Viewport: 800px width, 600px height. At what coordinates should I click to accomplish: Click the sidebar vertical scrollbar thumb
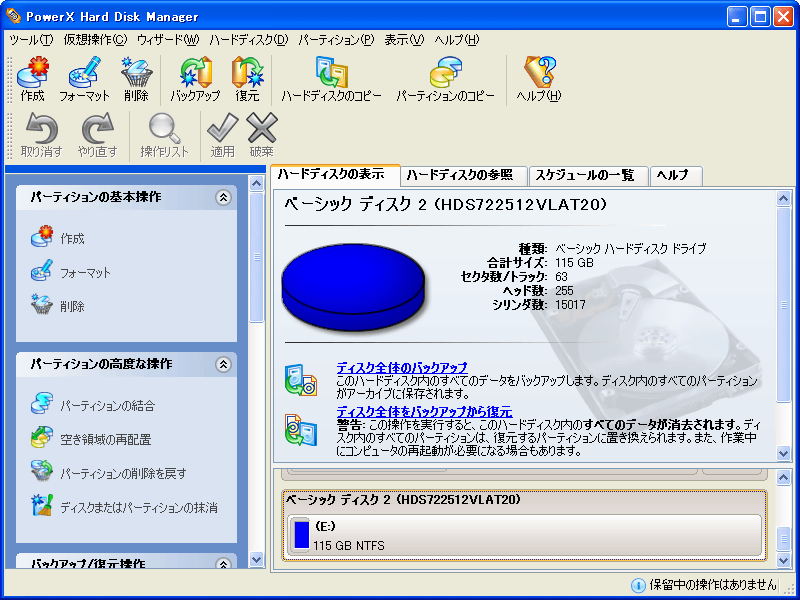tap(257, 257)
